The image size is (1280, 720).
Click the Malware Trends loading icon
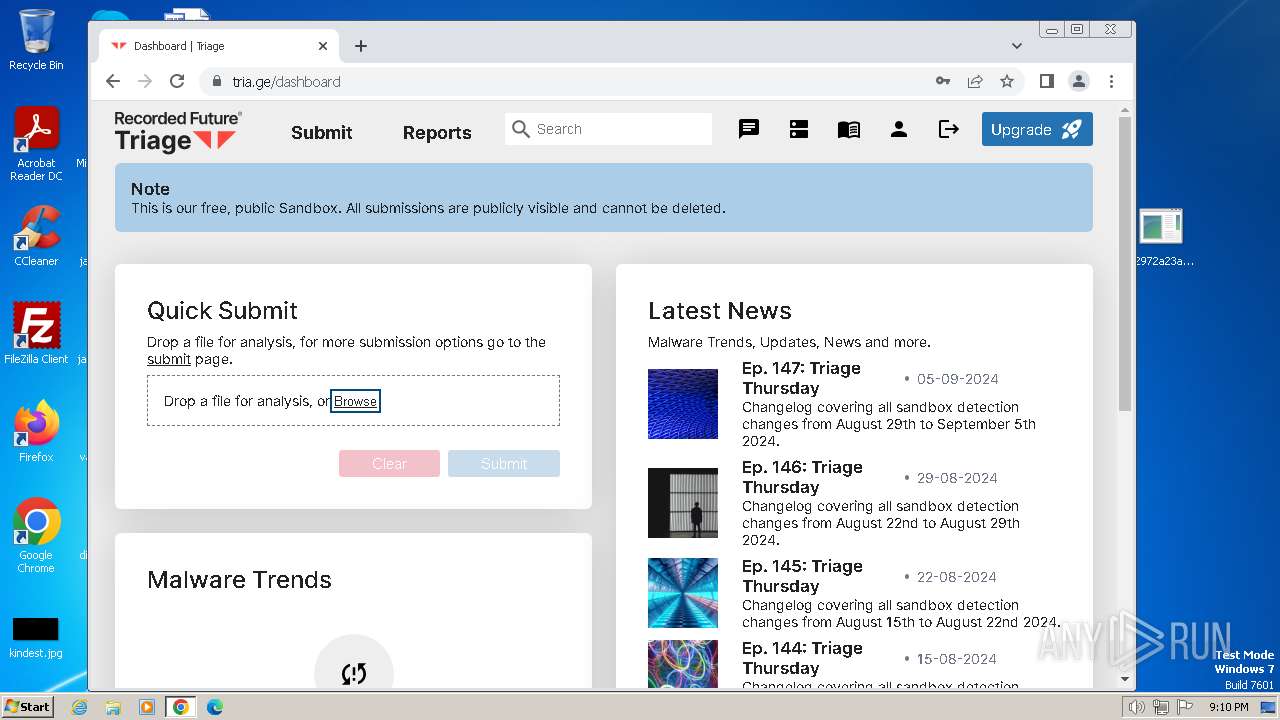coord(354,673)
